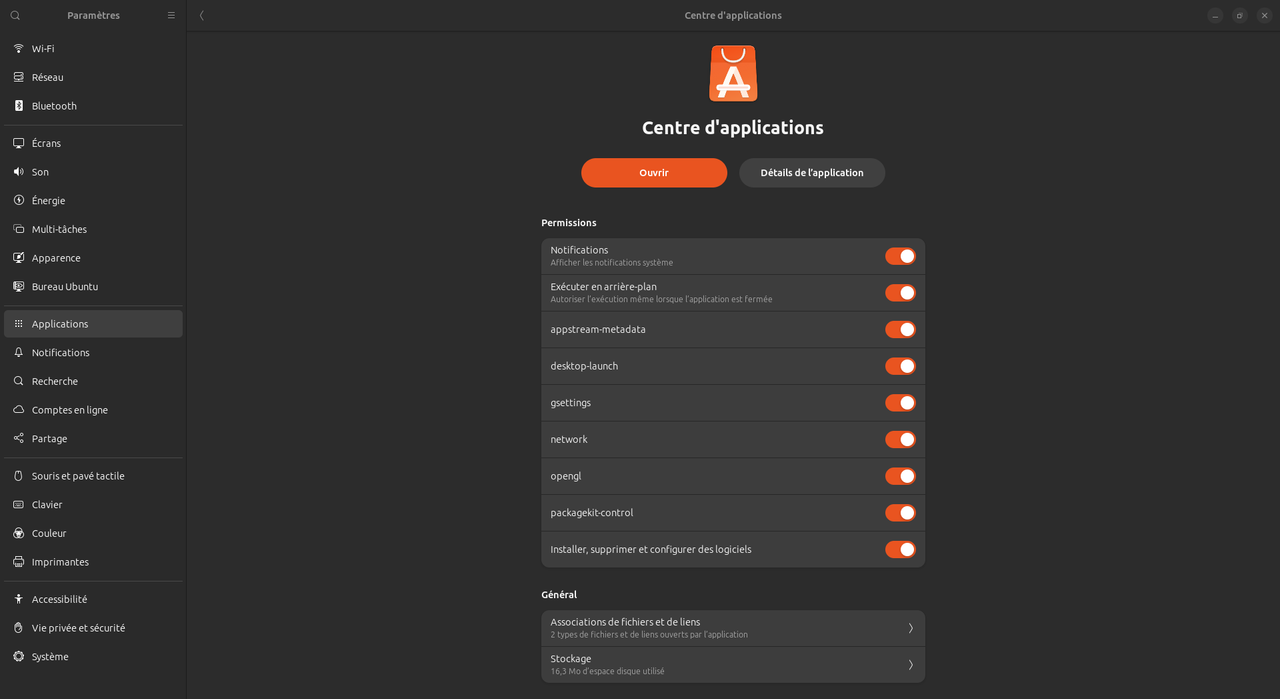The height and width of the screenshot is (699, 1280).
Task: Open Détails de l'application
Action: [x=812, y=172]
